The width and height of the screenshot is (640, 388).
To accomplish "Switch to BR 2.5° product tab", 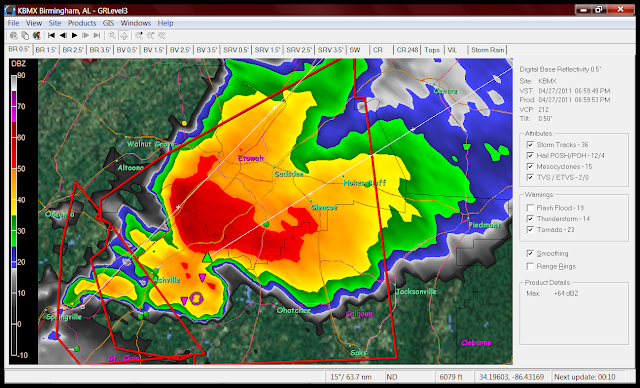I will click(x=73, y=50).
